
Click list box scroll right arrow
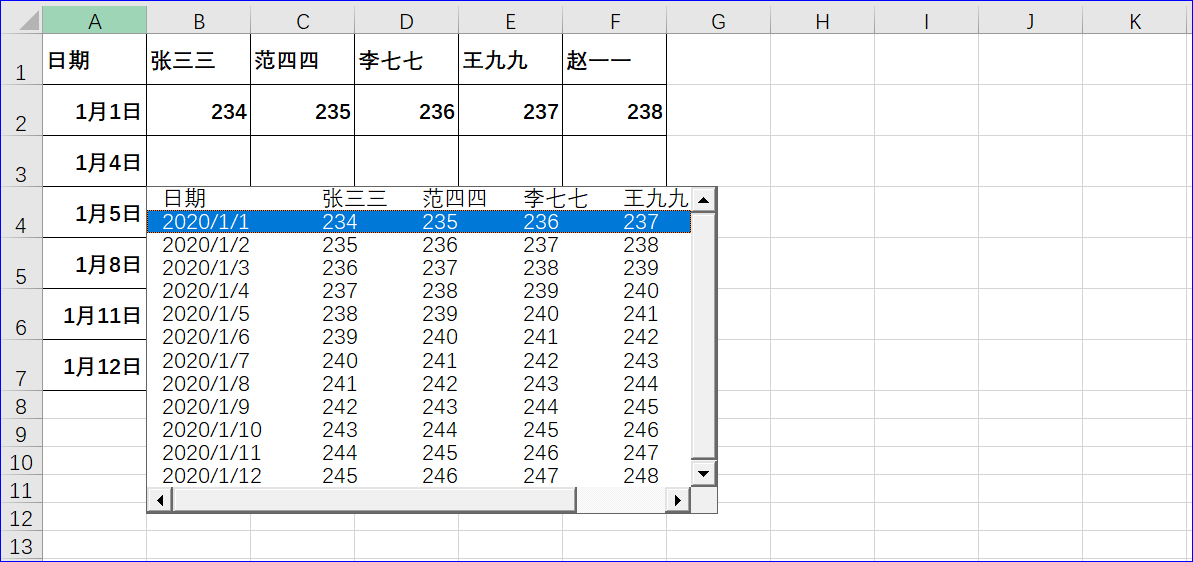coord(677,500)
